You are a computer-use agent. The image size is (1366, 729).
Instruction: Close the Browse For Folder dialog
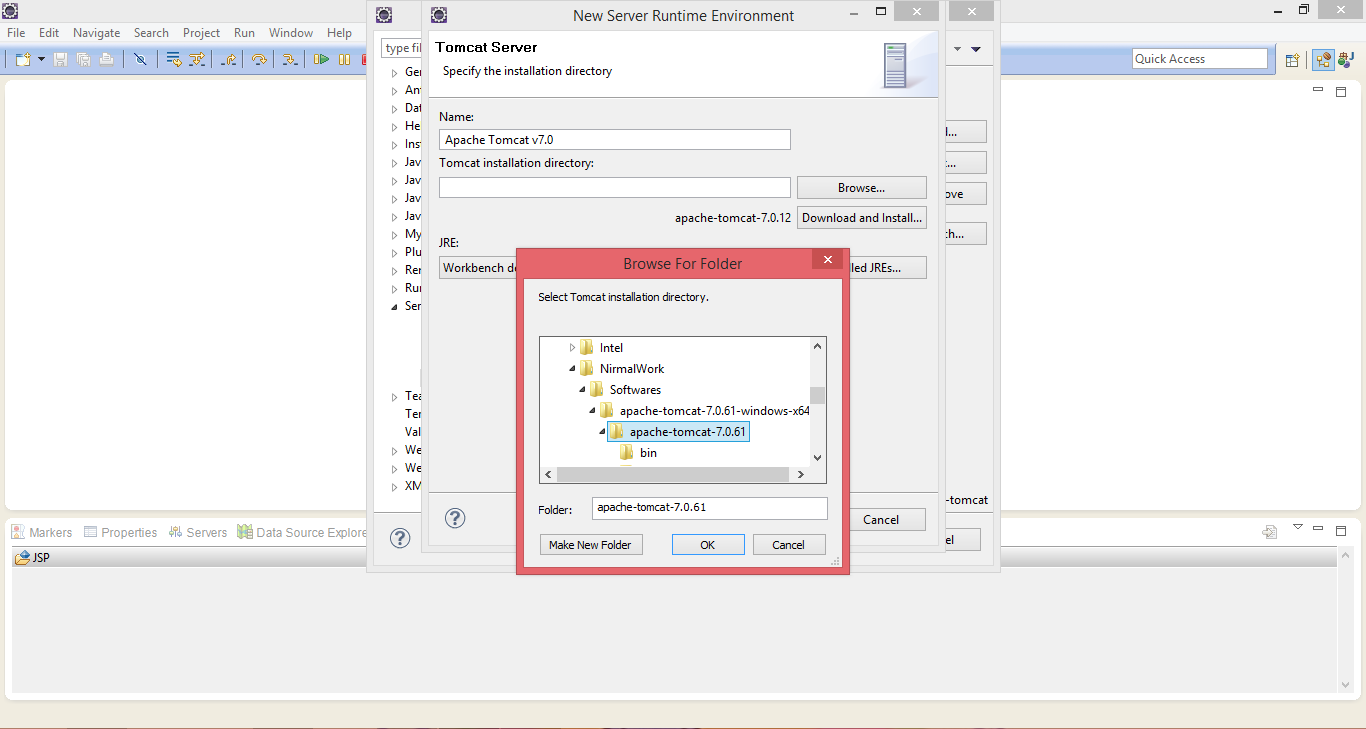(x=827, y=260)
